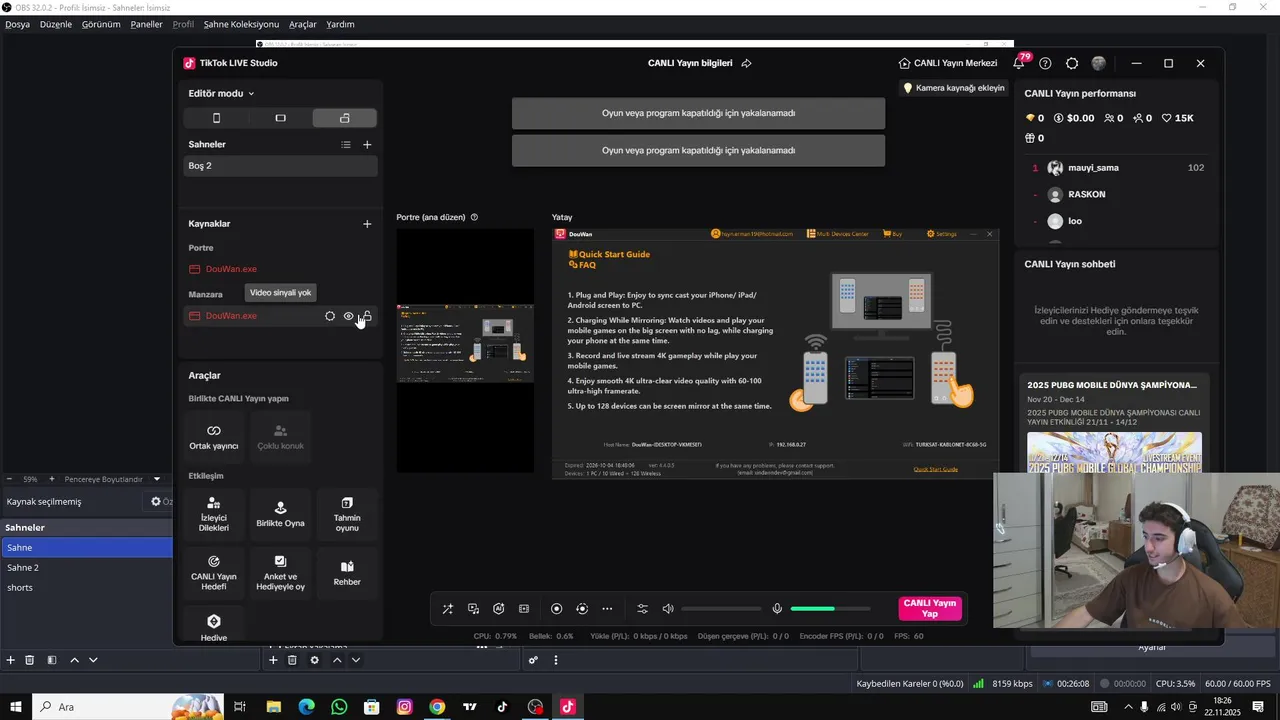Image resolution: width=1280 pixels, height=720 pixels.
Task: Open the Araçlar menu in OBS
Action: 303,24
